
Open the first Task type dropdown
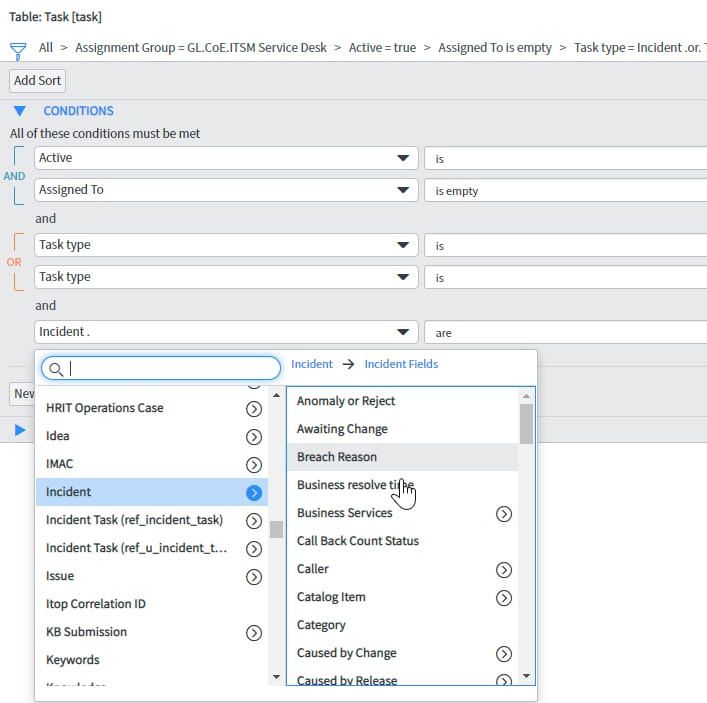[226, 245]
